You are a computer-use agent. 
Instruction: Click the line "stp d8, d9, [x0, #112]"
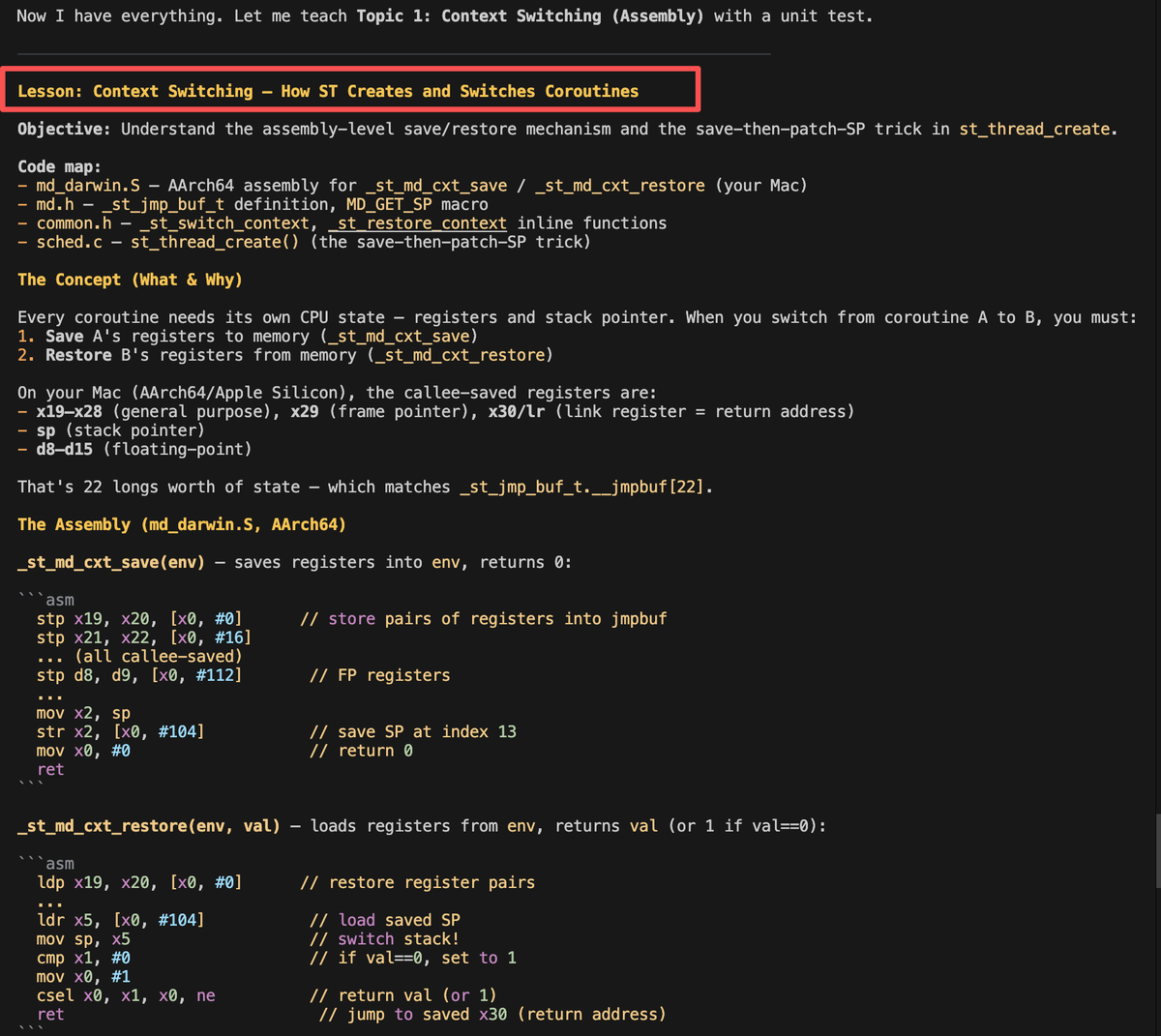tap(139, 675)
